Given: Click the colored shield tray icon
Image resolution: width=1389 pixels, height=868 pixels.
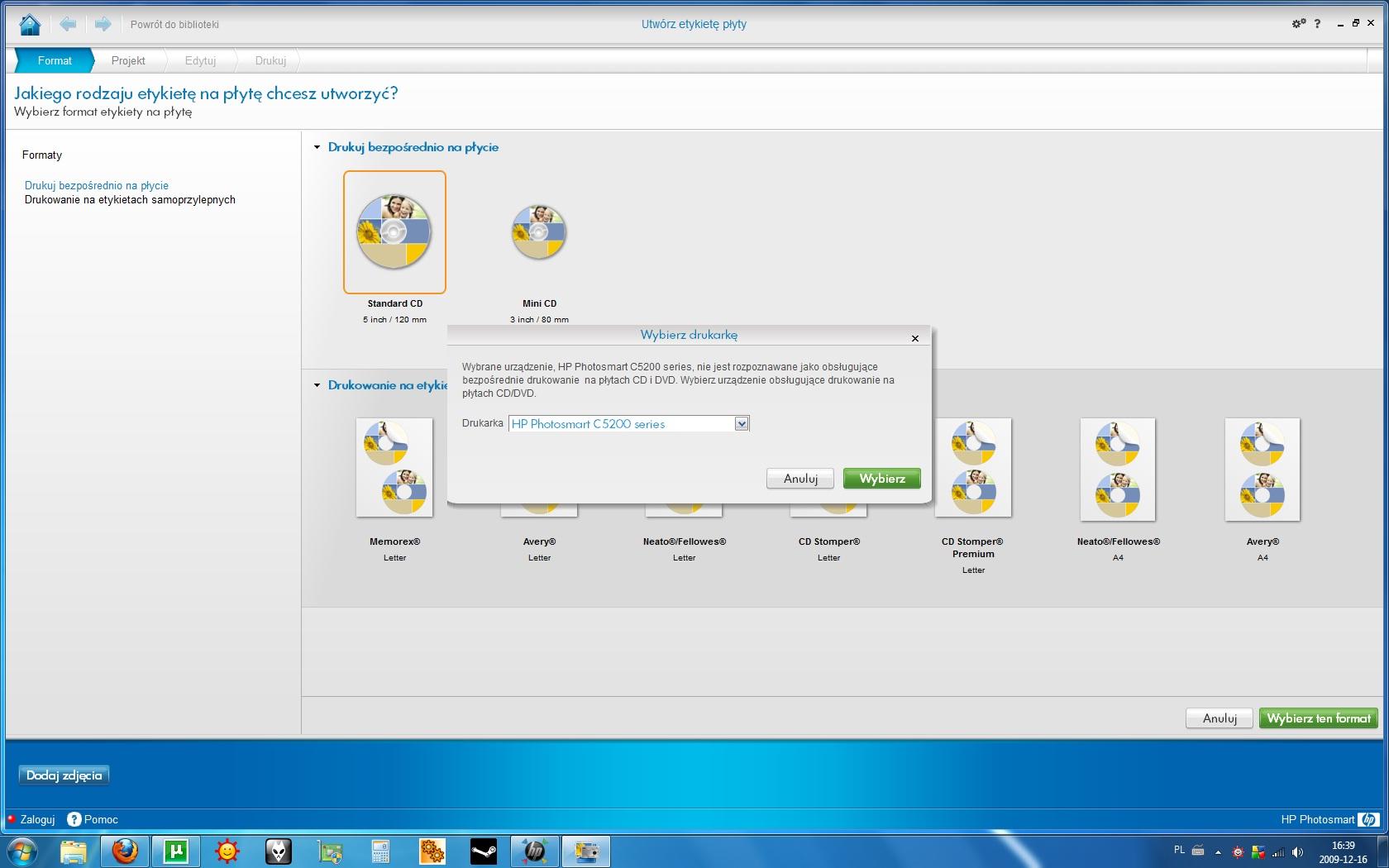Looking at the screenshot, I should [1258, 851].
